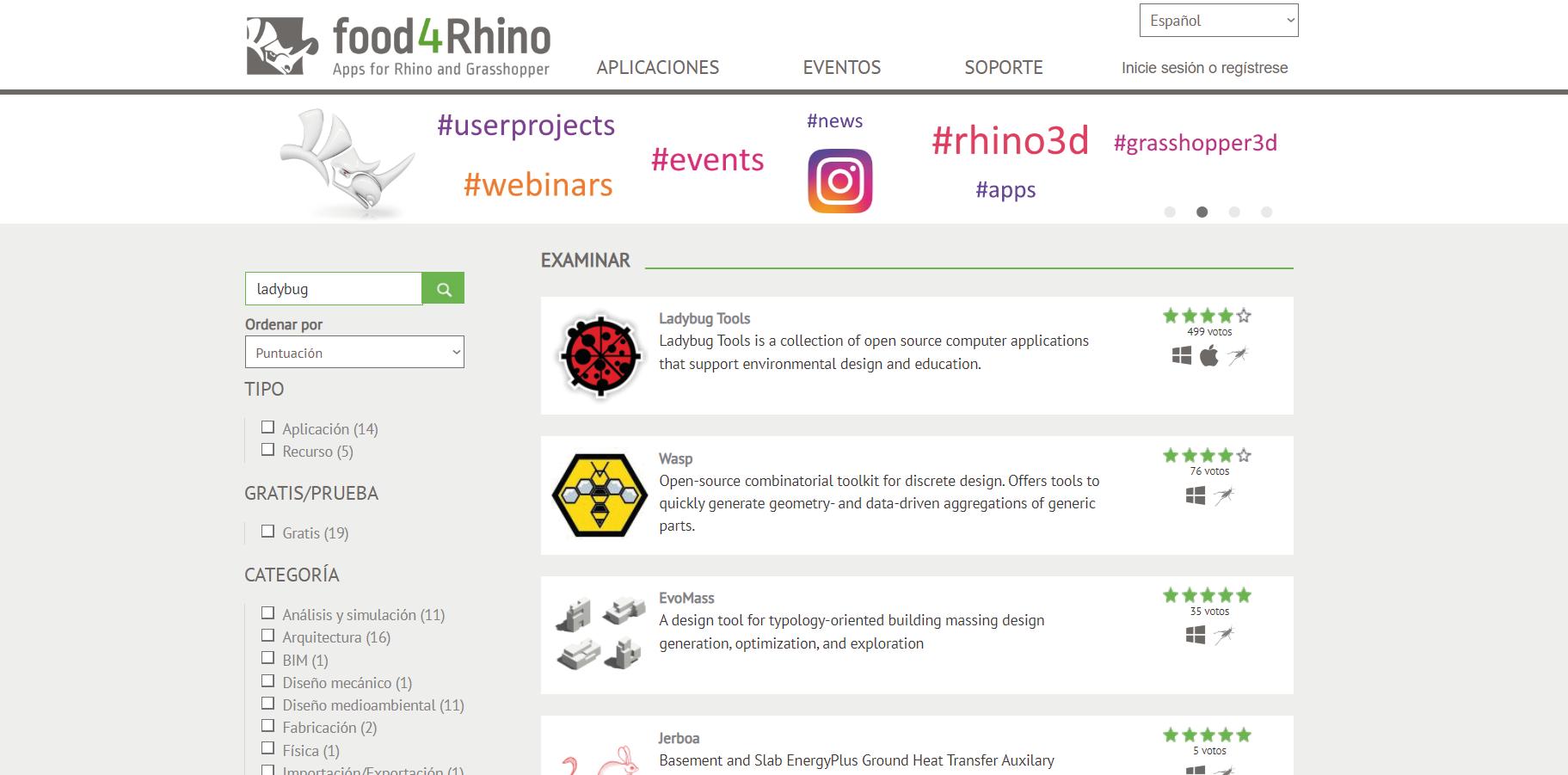
Task: Click Windows icon on EvoMass row
Action: (x=1196, y=635)
